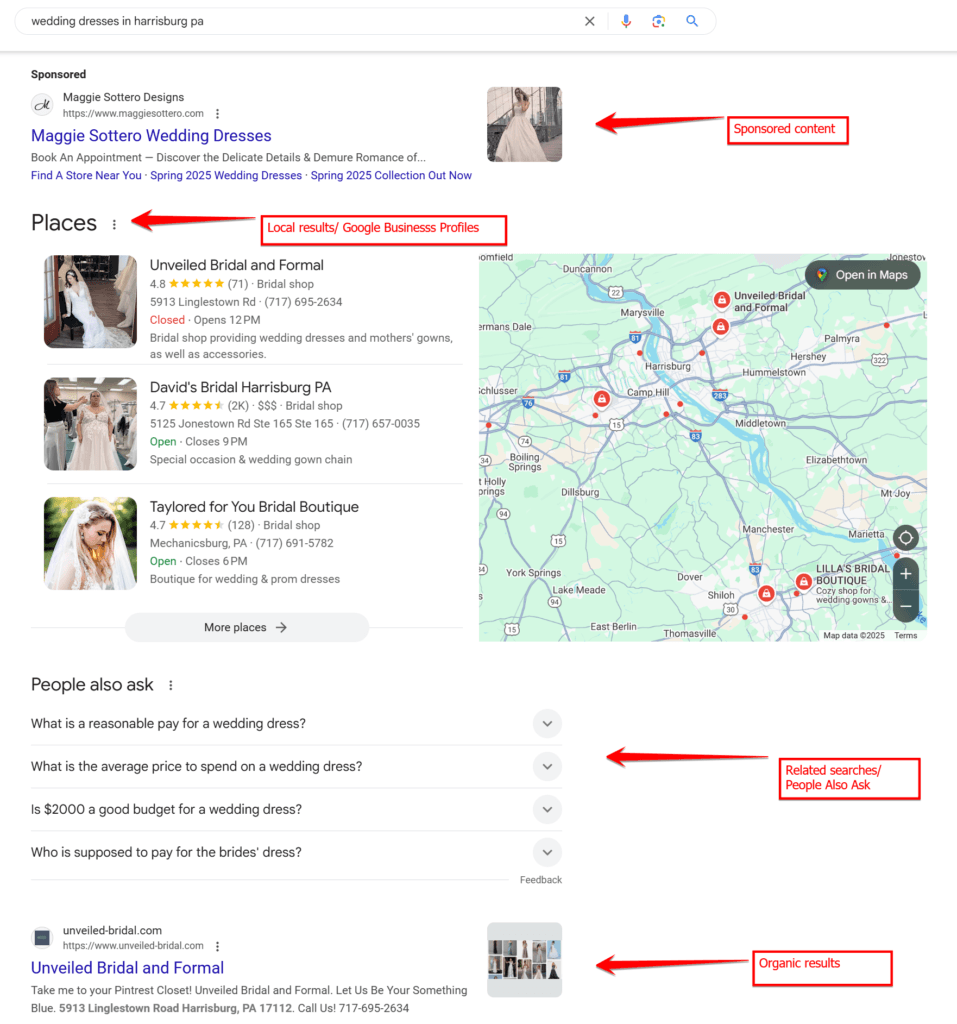The width and height of the screenshot is (957, 1024).
Task: Click the zoom-in icon on the map
Action: point(905,573)
